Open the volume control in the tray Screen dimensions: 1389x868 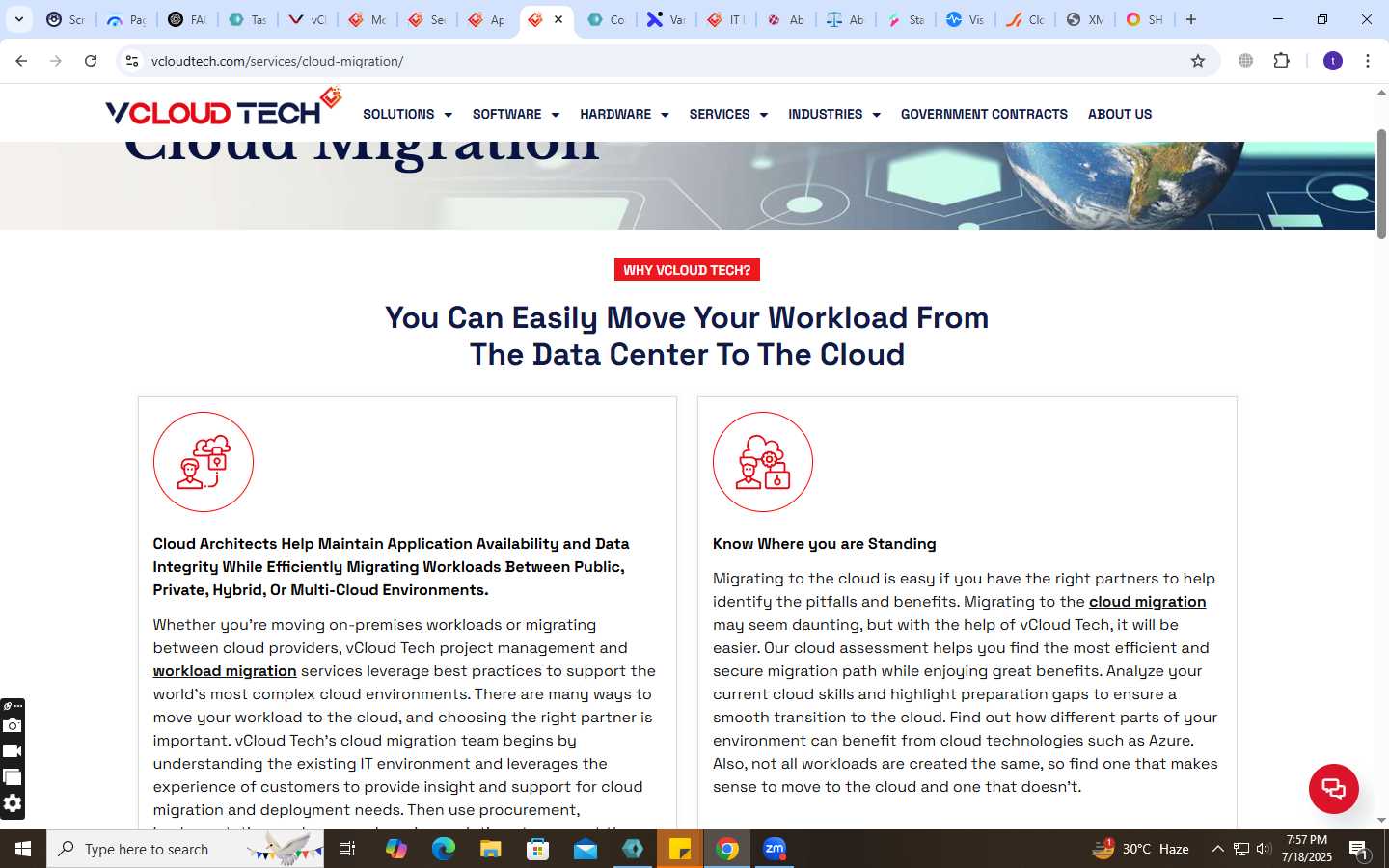pyautogui.click(x=1264, y=849)
